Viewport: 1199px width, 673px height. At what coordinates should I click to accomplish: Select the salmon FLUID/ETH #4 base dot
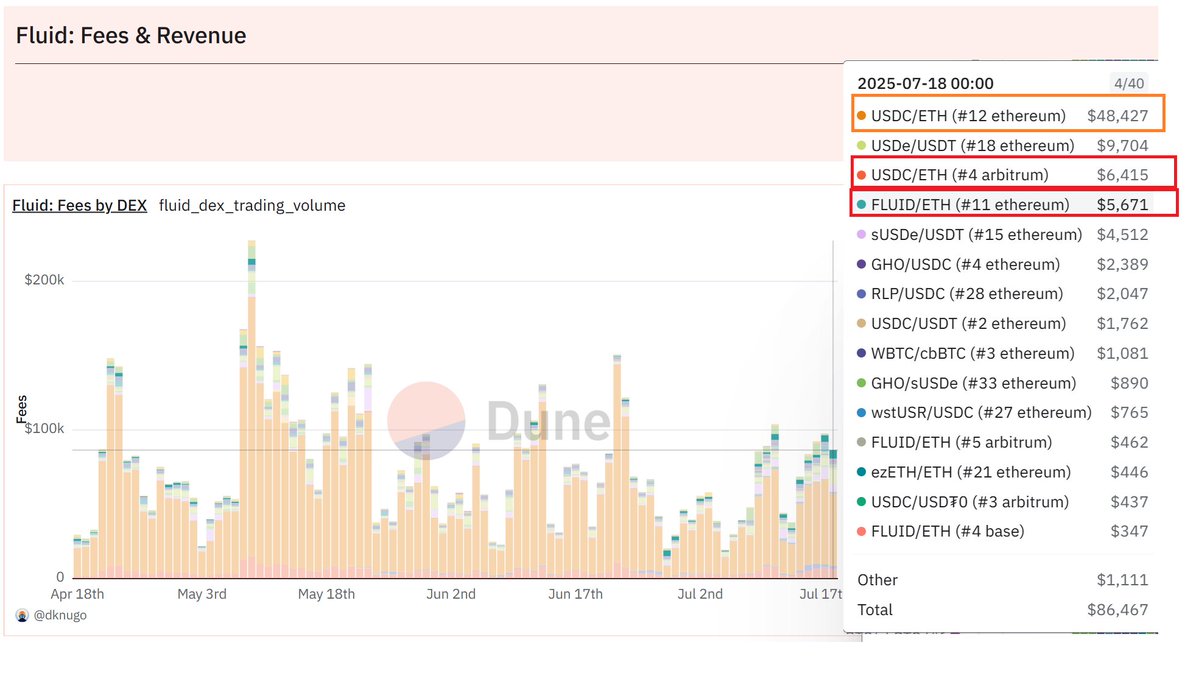click(861, 532)
